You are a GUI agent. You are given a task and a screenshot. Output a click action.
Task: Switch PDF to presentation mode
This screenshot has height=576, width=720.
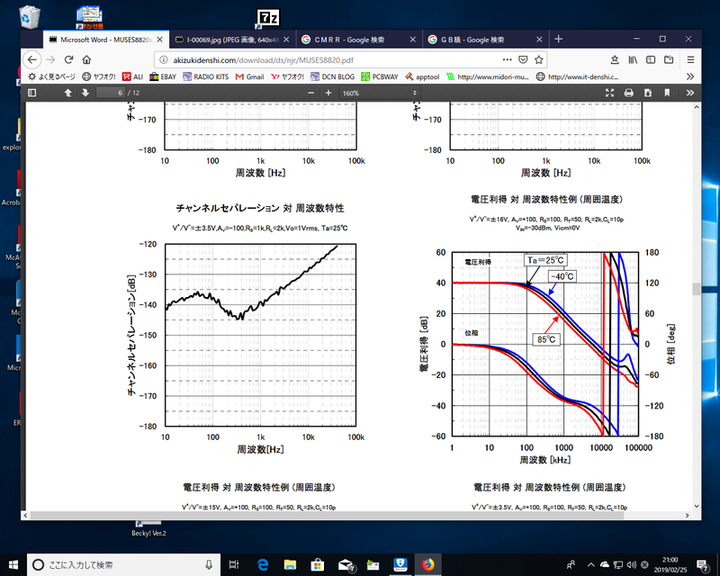tap(609, 92)
